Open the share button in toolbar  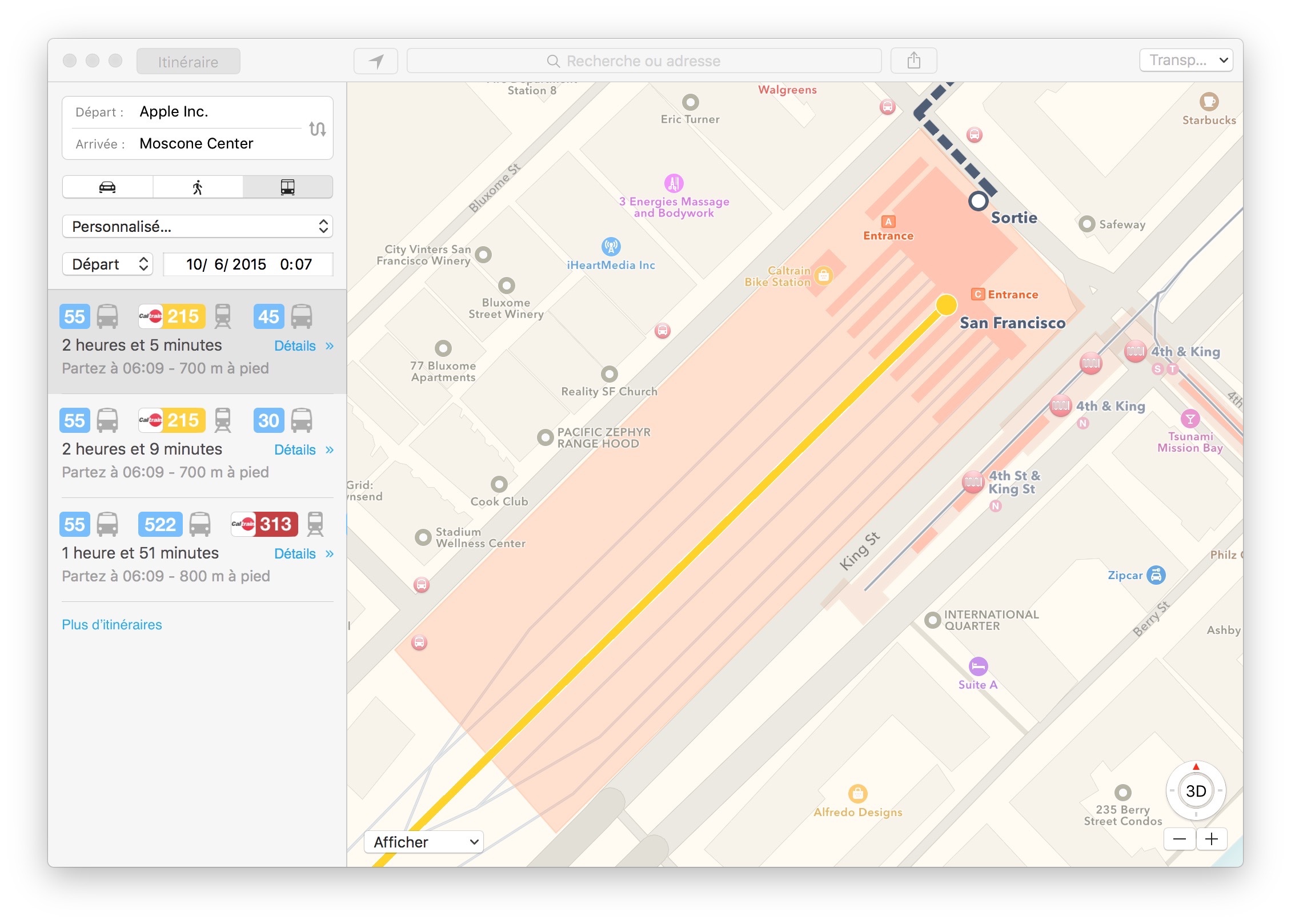pos(914,61)
